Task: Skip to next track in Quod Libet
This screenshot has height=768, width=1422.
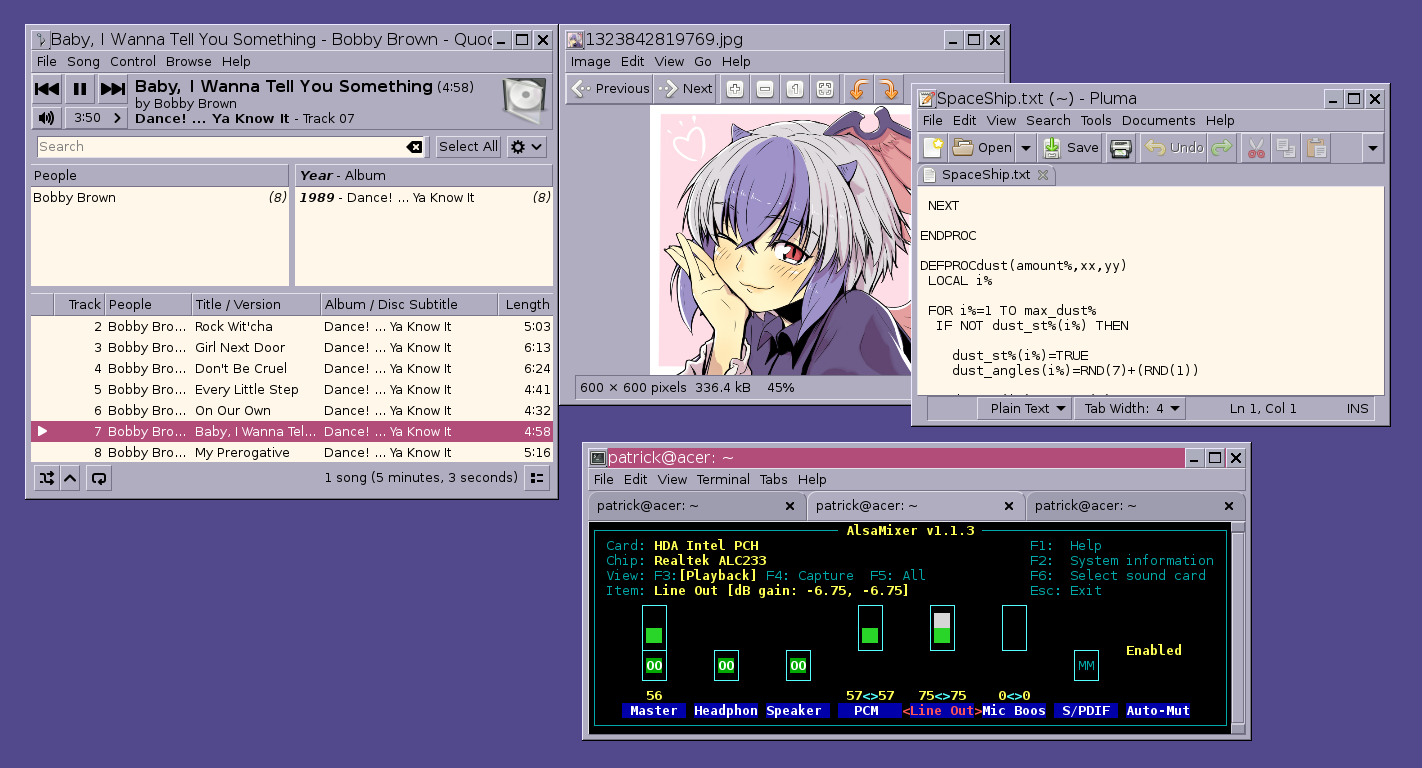Action: point(113,89)
